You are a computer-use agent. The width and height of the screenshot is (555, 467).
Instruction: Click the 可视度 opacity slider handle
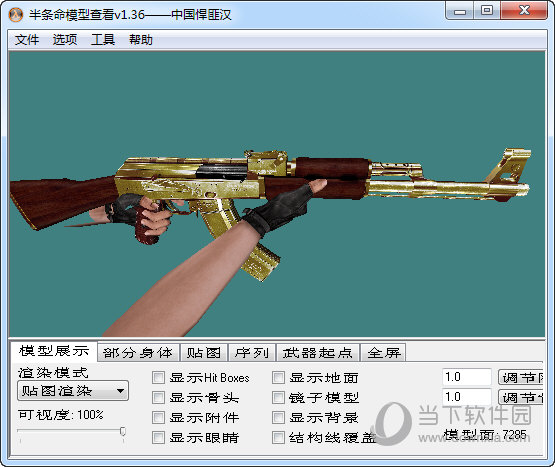(x=123, y=431)
